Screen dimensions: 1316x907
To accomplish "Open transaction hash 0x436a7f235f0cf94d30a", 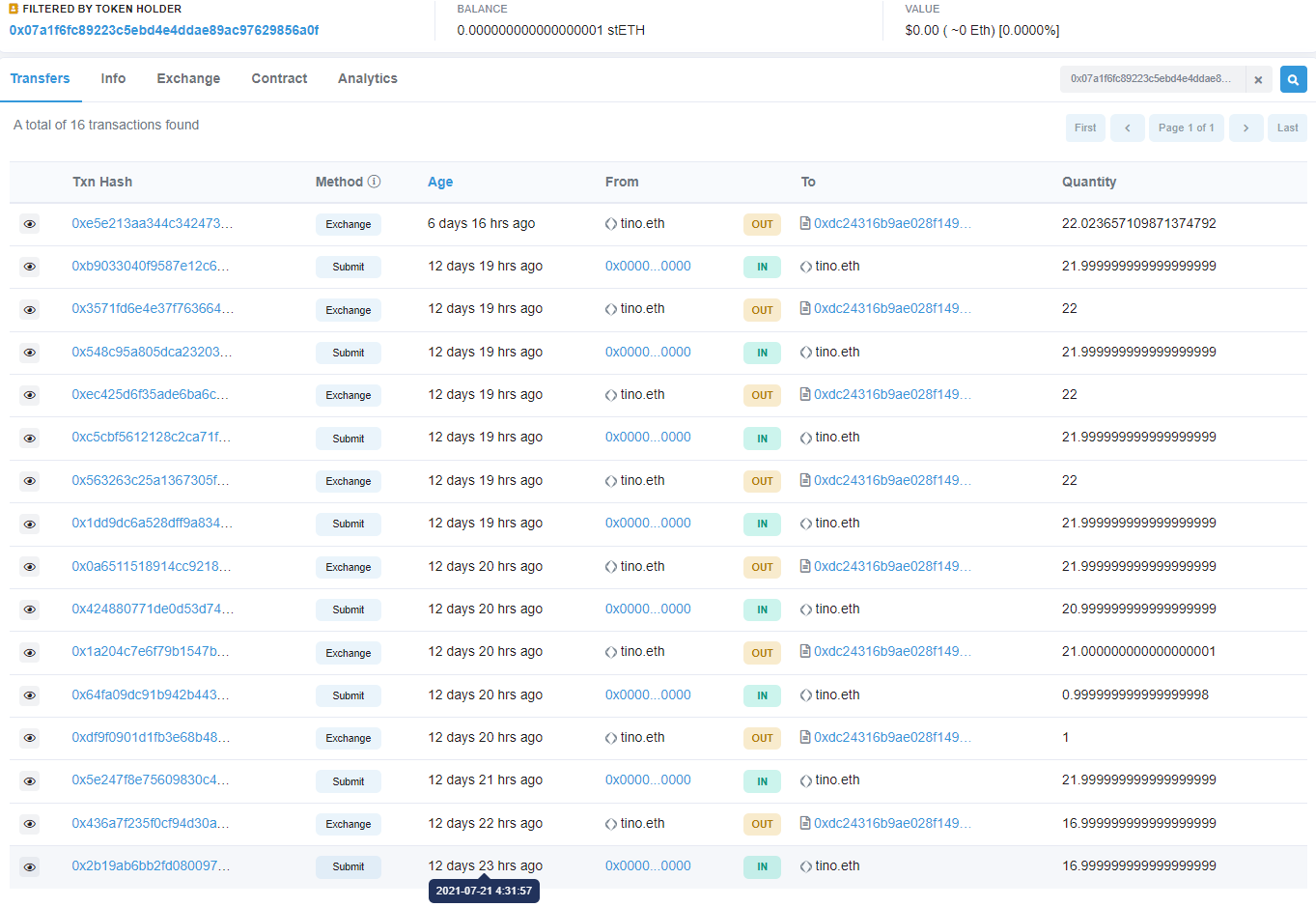I will pos(151,823).
